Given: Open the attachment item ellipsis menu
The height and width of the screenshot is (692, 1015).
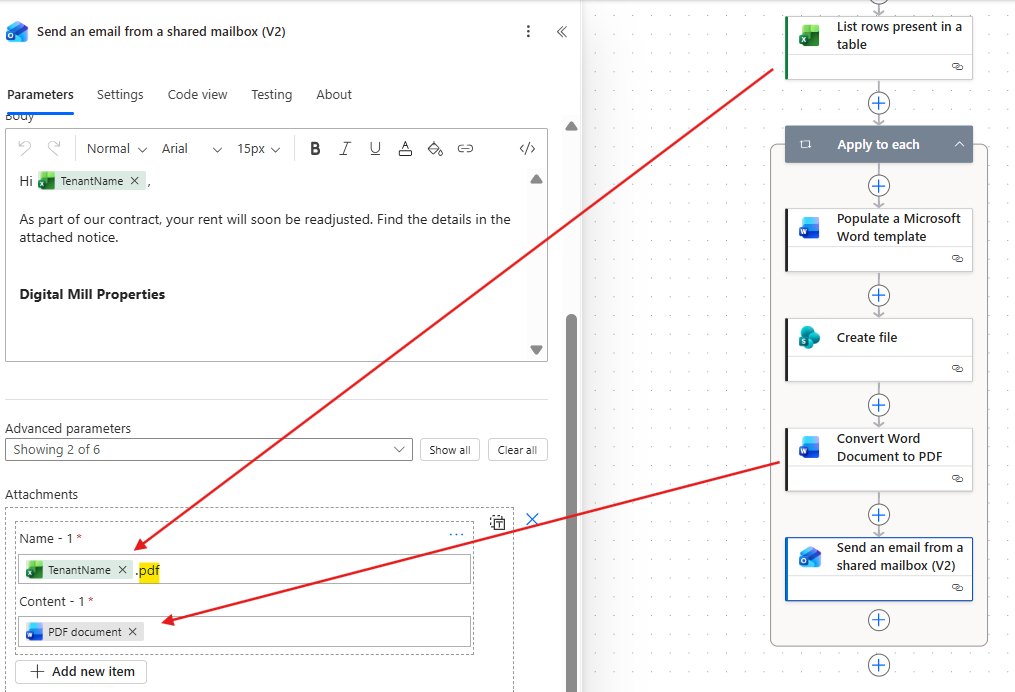Looking at the screenshot, I should pos(456,535).
